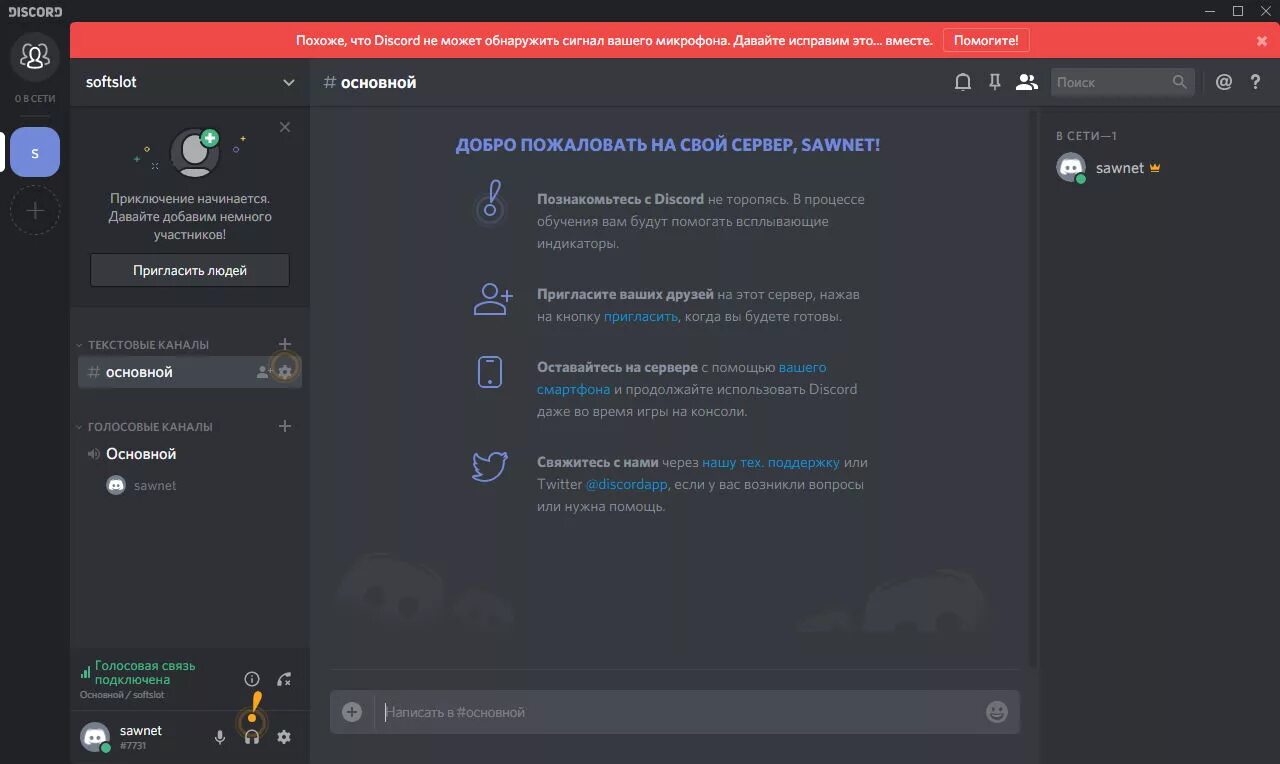Open the @discordapp Twitter link
This screenshot has width=1280, height=764.
[x=627, y=485]
